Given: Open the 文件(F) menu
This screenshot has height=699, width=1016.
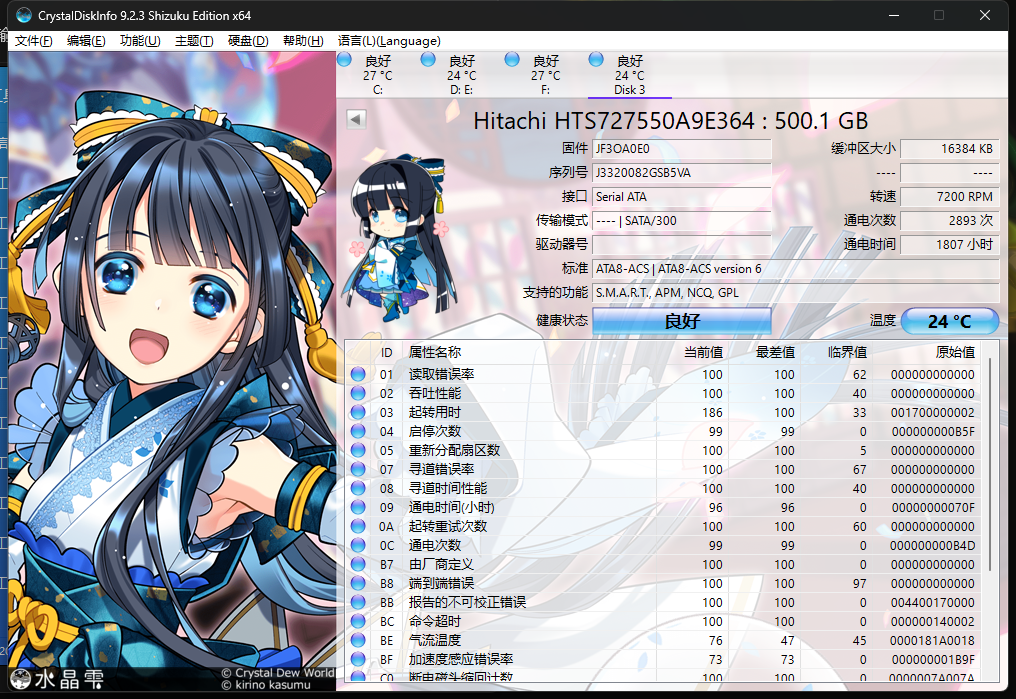Looking at the screenshot, I should coord(33,41).
